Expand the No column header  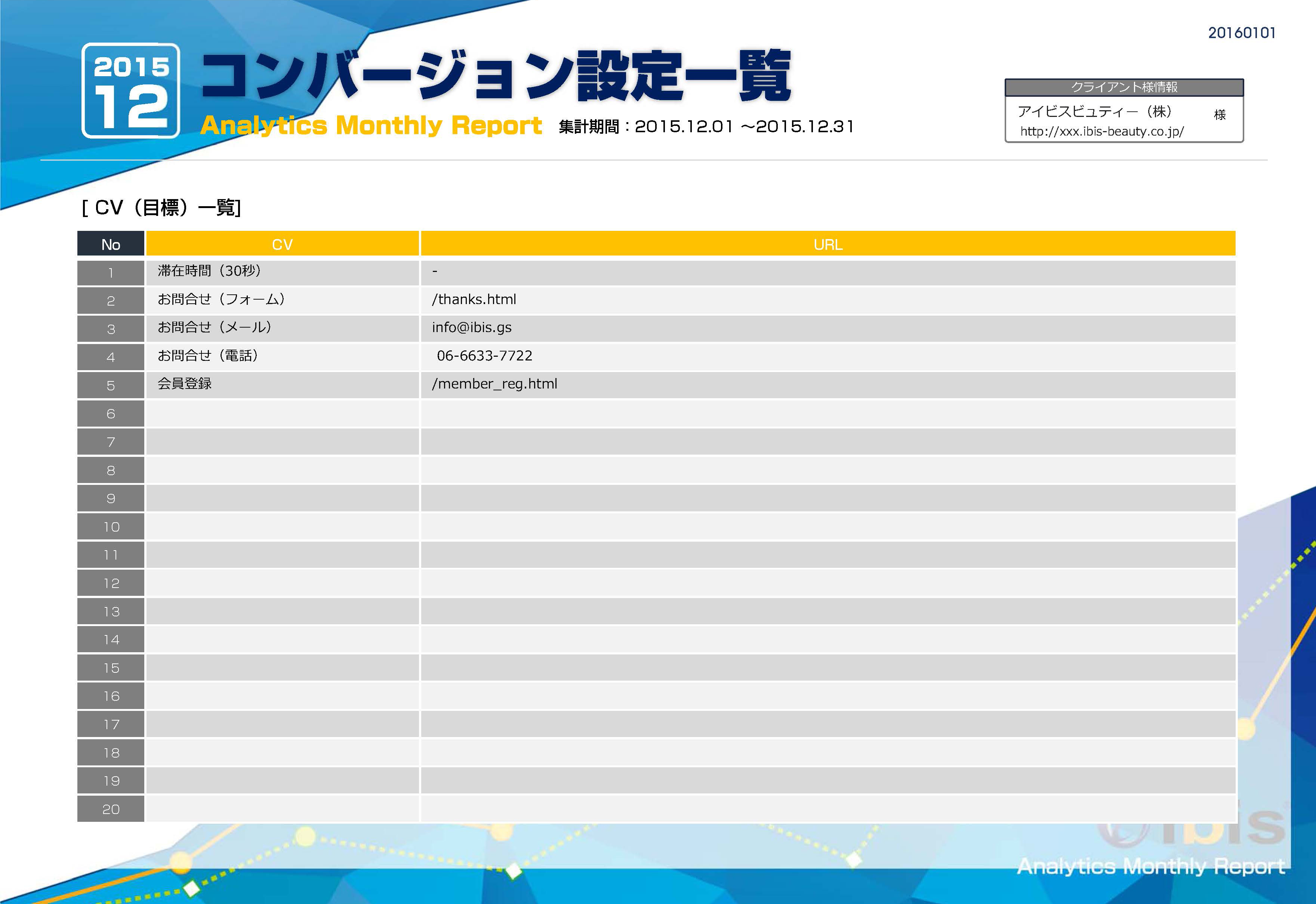[111, 244]
